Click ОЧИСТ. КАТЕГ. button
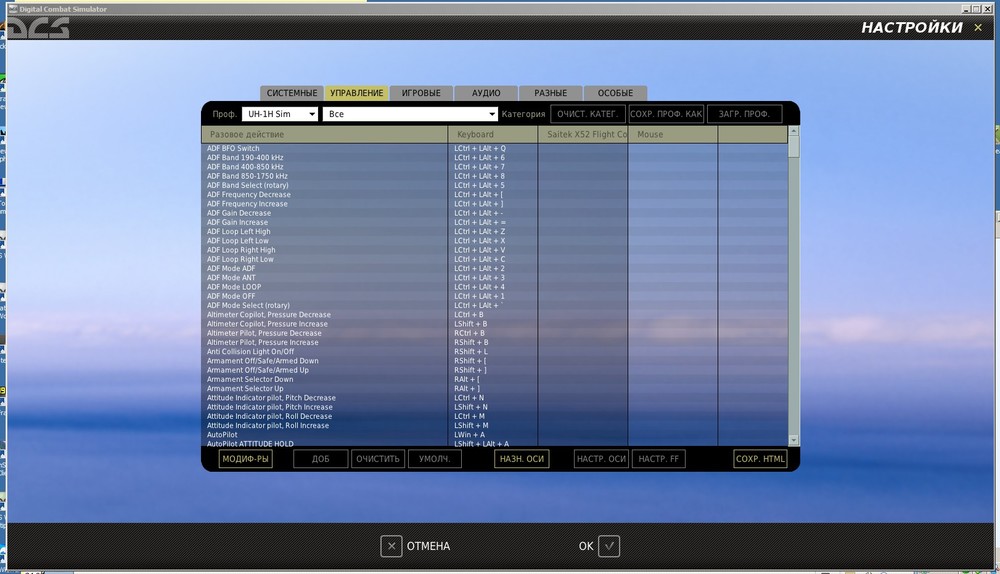This screenshot has height=574, width=1000. [587, 114]
